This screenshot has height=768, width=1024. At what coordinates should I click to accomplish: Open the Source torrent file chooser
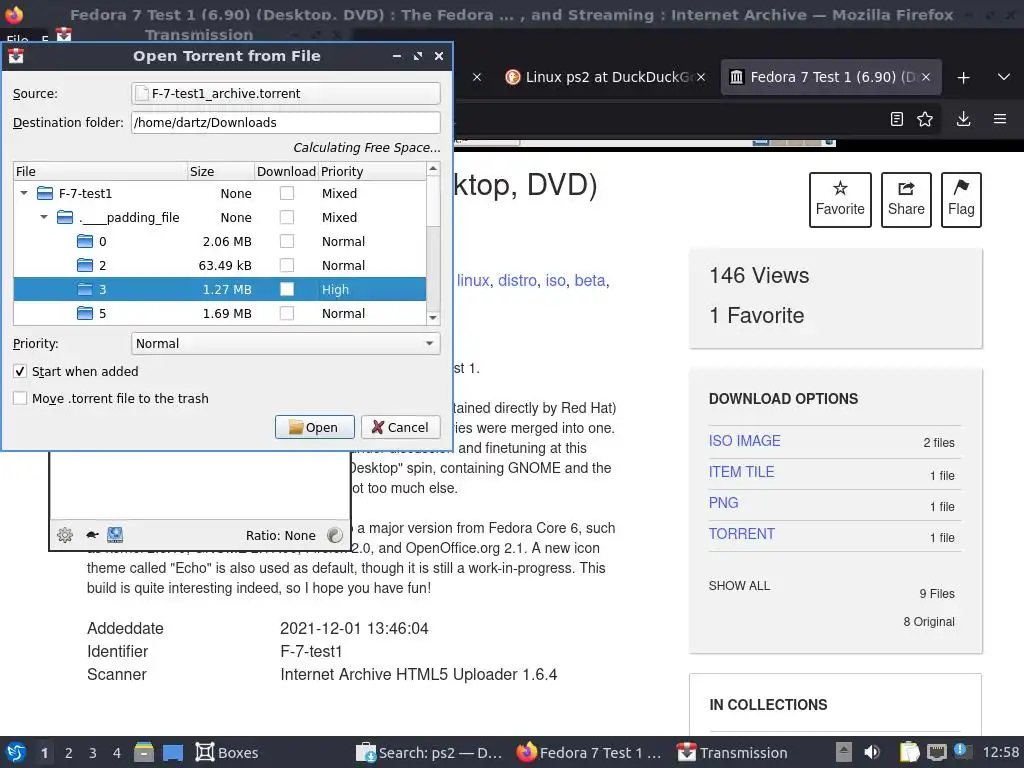point(285,93)
